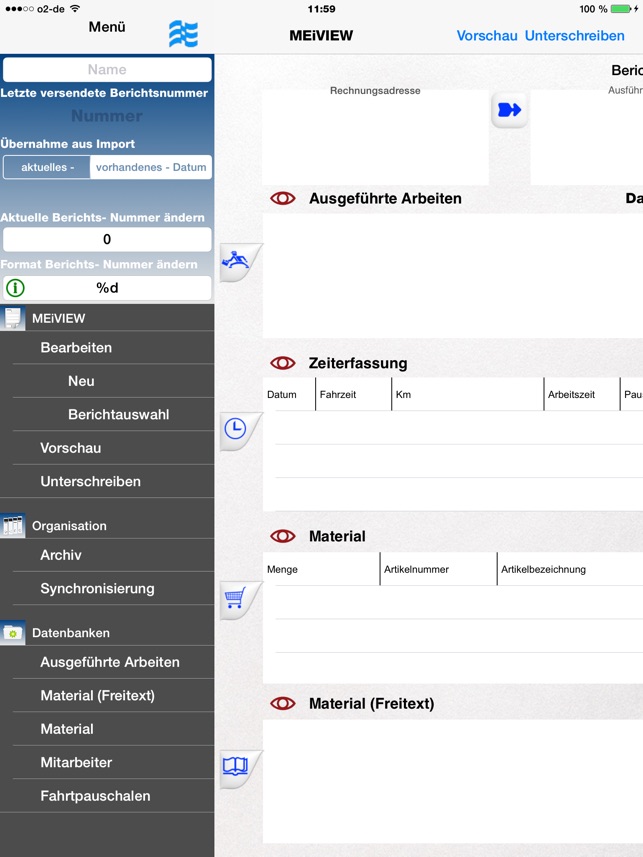The height and width of the screenshot is (857, 643).
Task: Tap the blue arrow copy-address button
Action: pyautogui.click(x=510, y=110)
